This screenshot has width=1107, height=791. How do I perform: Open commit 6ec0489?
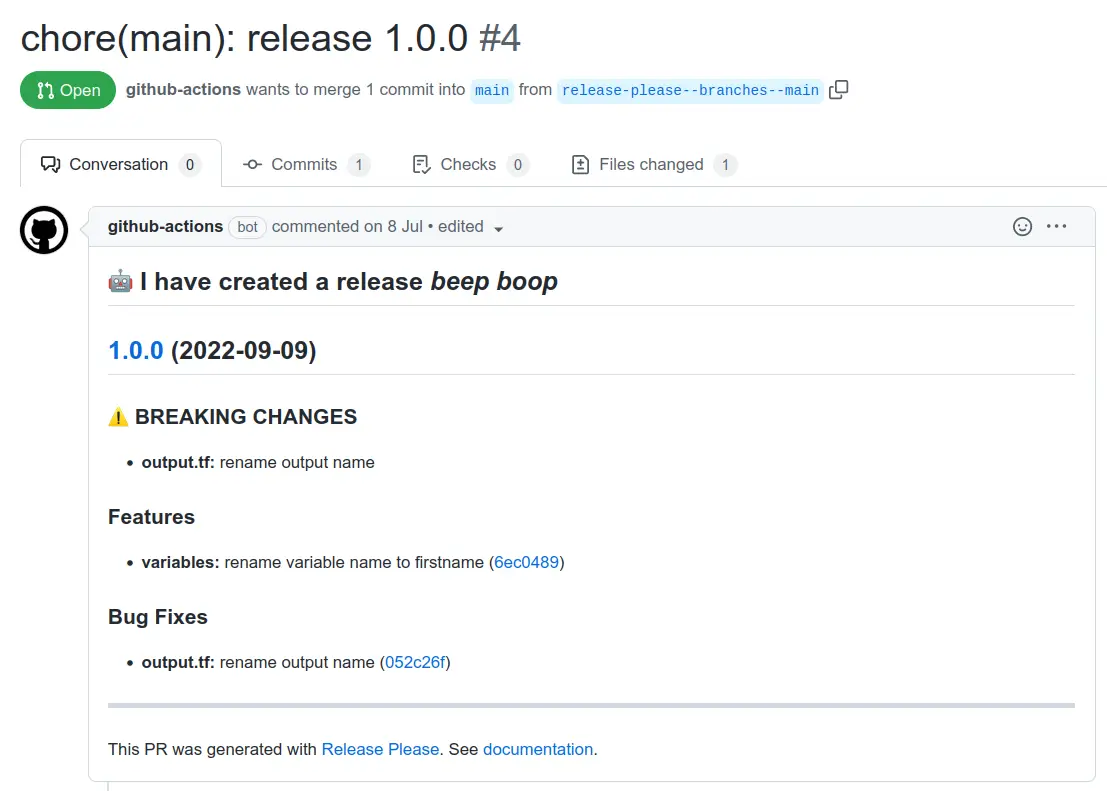pos(528,562)
